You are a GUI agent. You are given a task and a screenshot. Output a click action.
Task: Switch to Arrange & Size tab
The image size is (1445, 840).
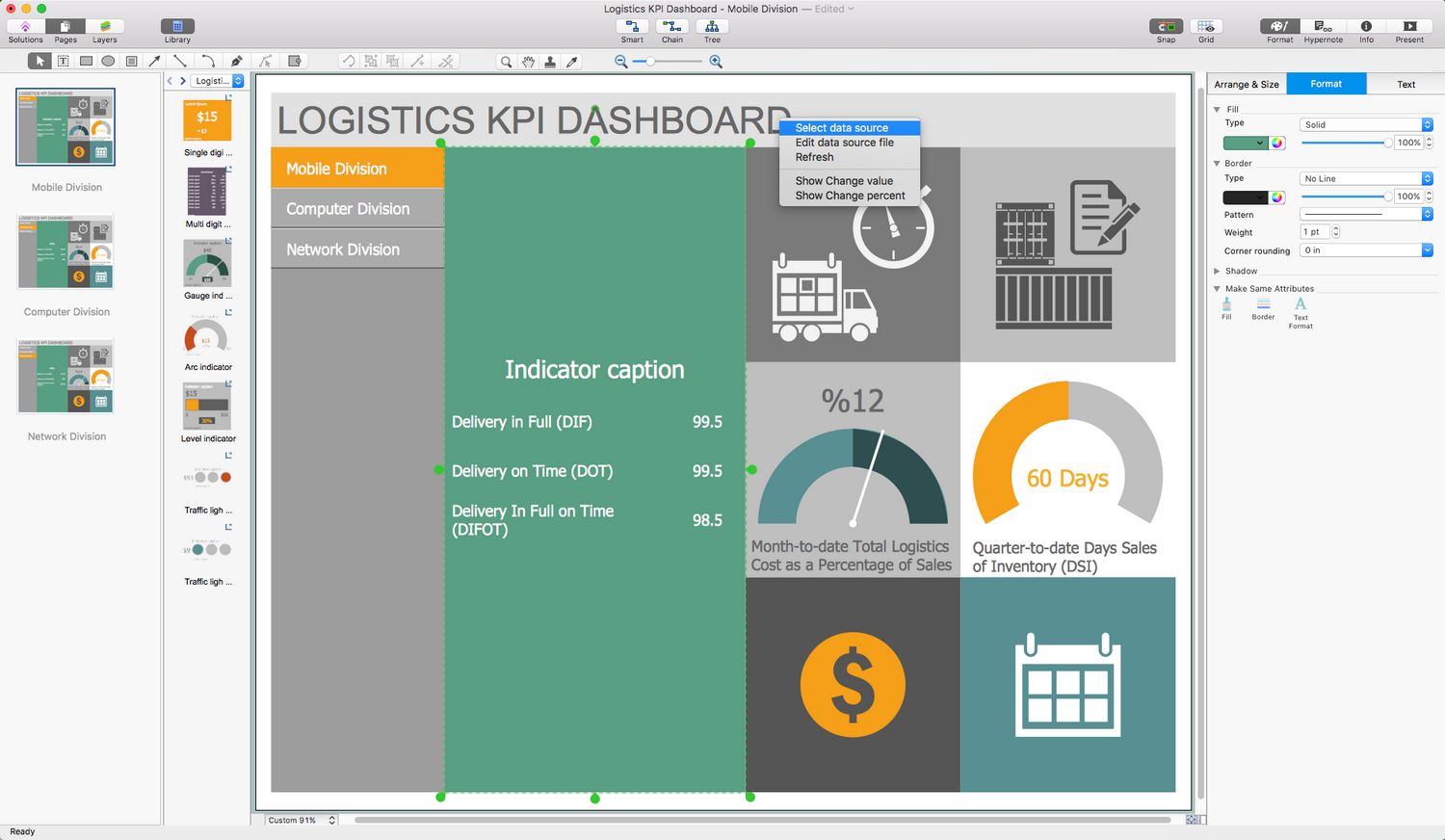1247,84
